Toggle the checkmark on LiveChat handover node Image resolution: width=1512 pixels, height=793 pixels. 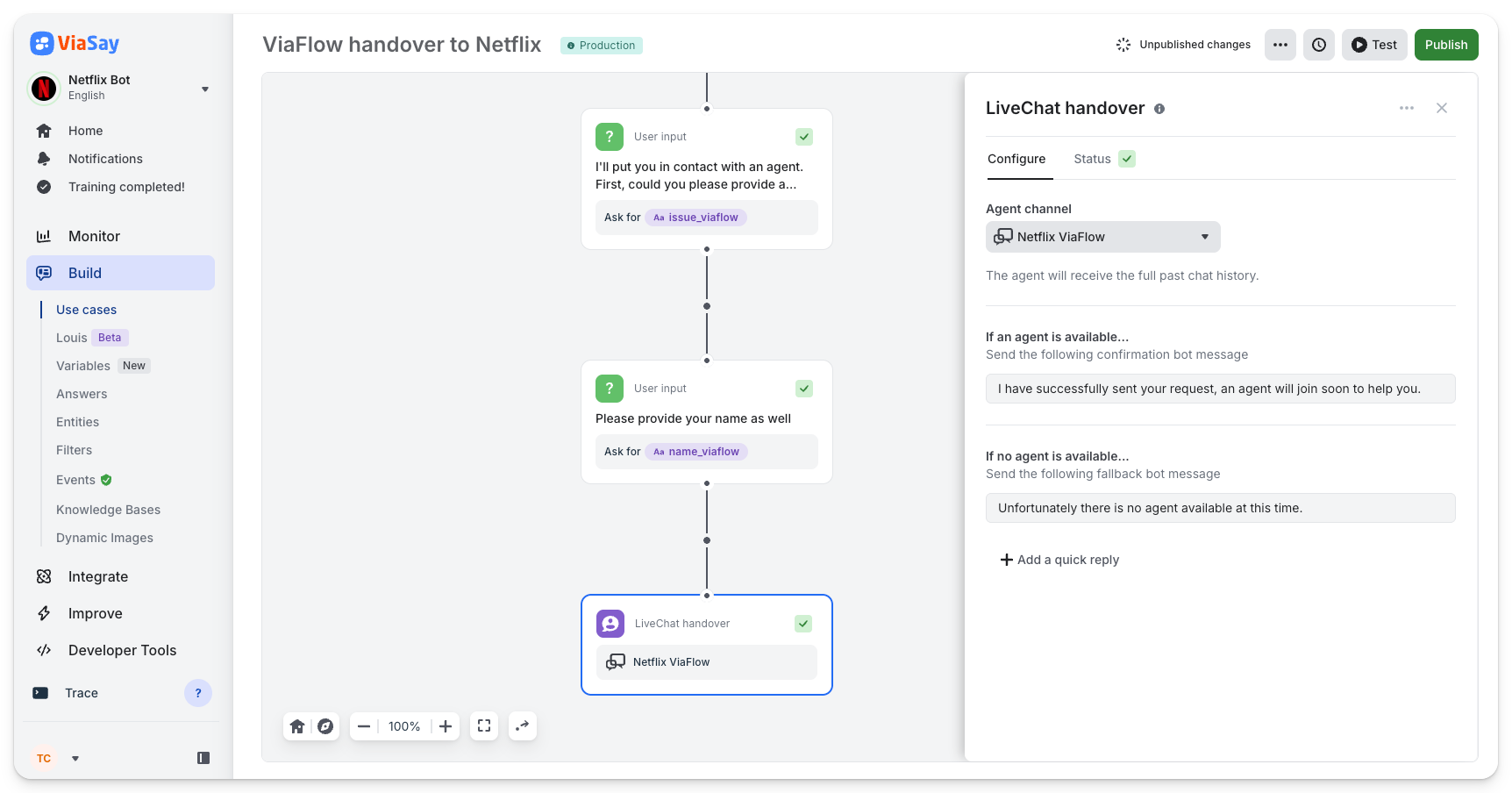coord(803,624)
